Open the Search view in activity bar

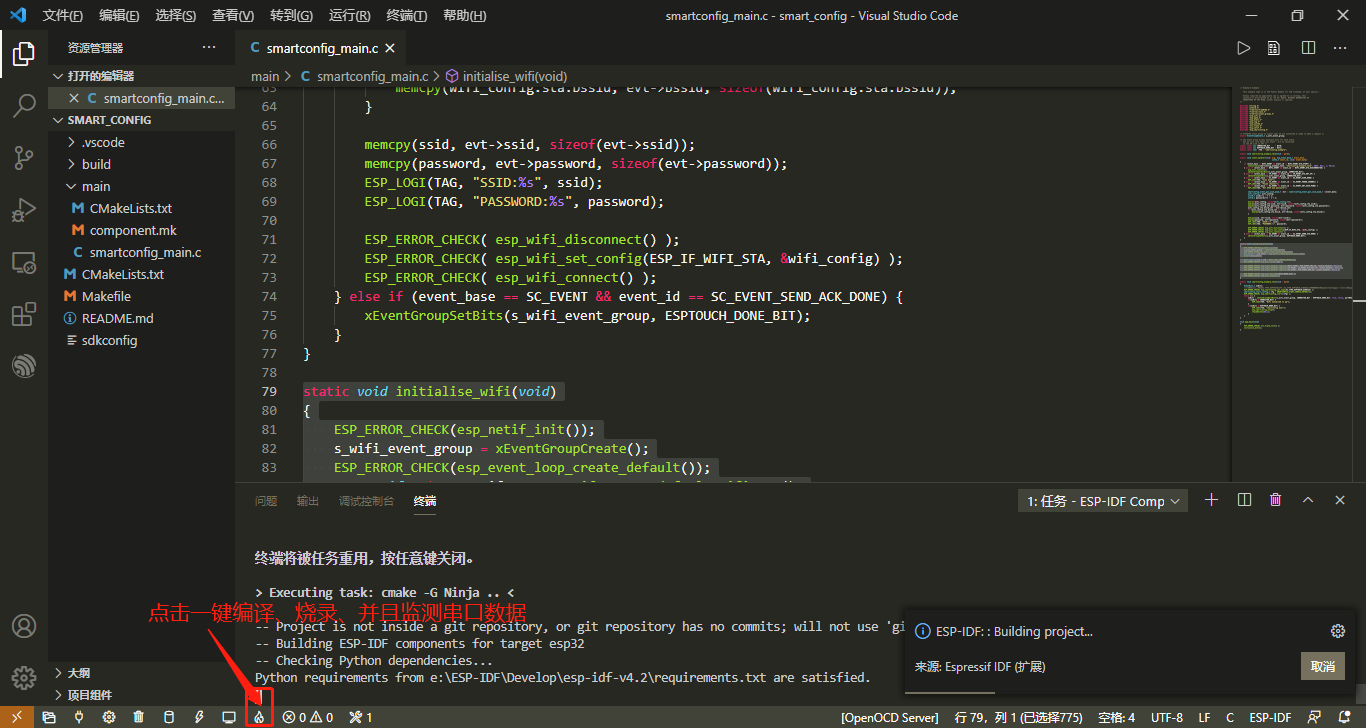click(24, 106)
